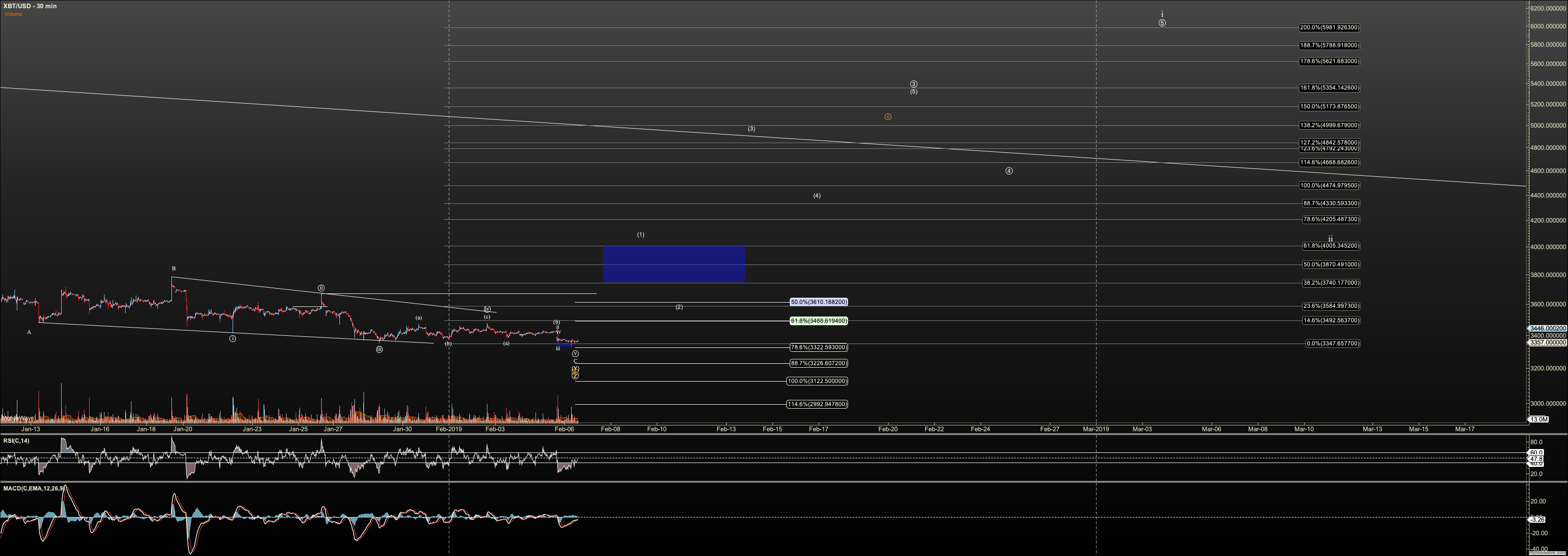Screen dimensions: 1568x556
Task: Click the 3357.000000 price axis marker
Action: pyautogui.click(x=1548, y=343)
